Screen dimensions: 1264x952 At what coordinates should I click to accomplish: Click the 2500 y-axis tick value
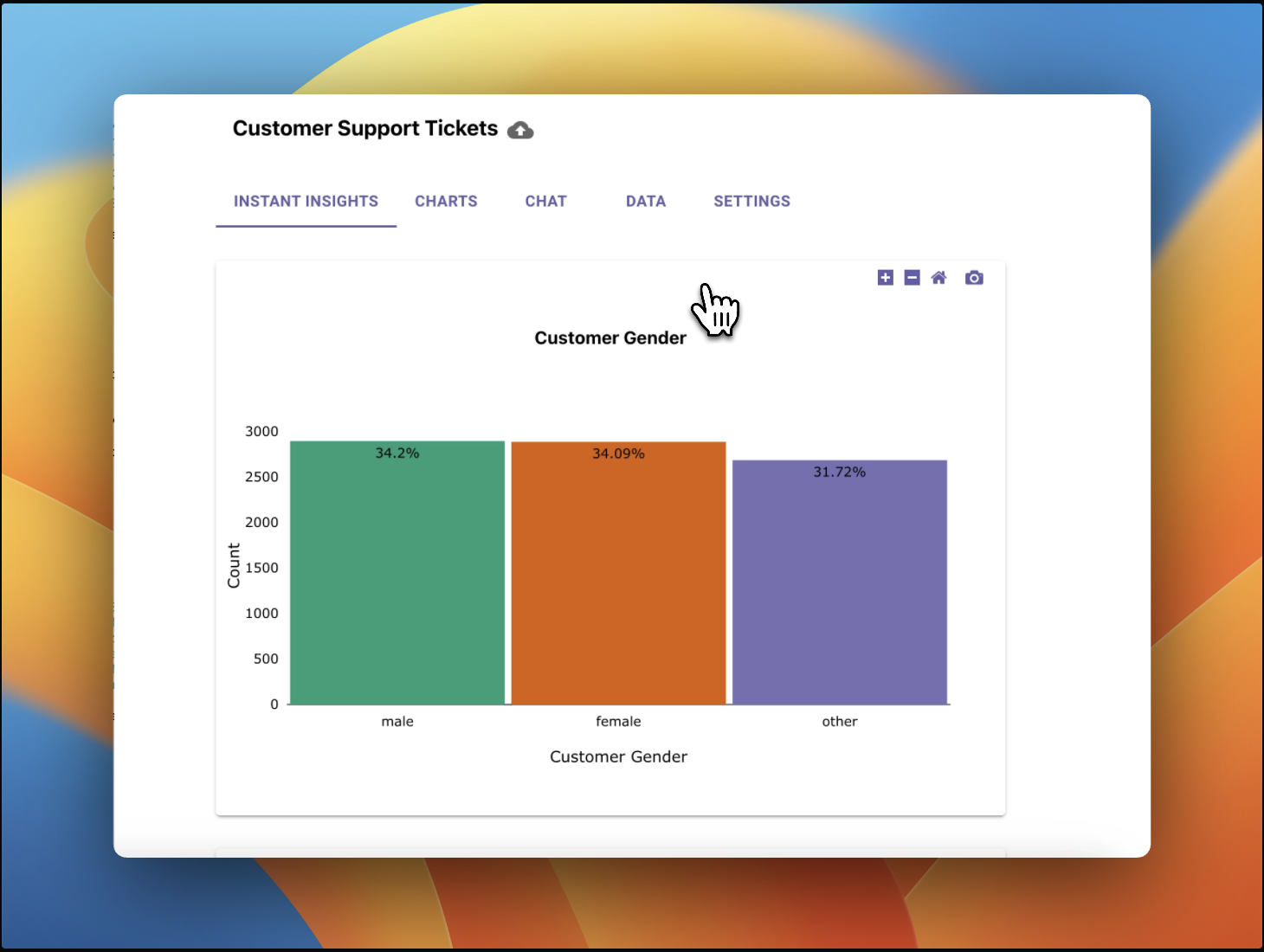(261, 477)
